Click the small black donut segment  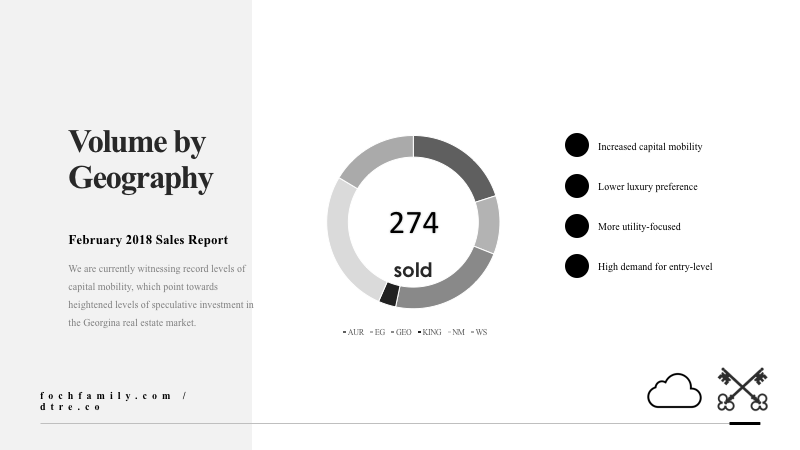pyautogui.click(x=389, y=294)
